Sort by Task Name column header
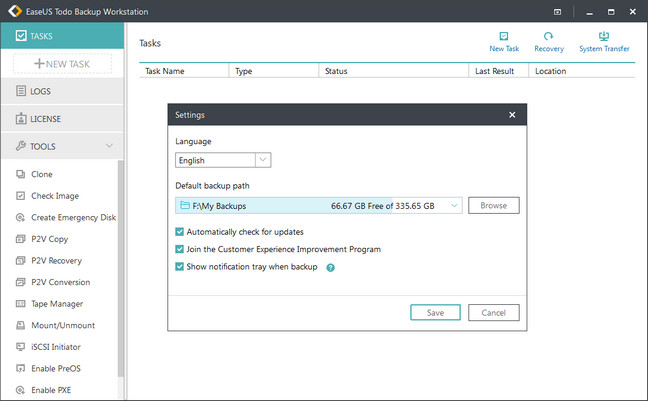The width and height of the screenshot is (648, 401). (x=184, y=71)
